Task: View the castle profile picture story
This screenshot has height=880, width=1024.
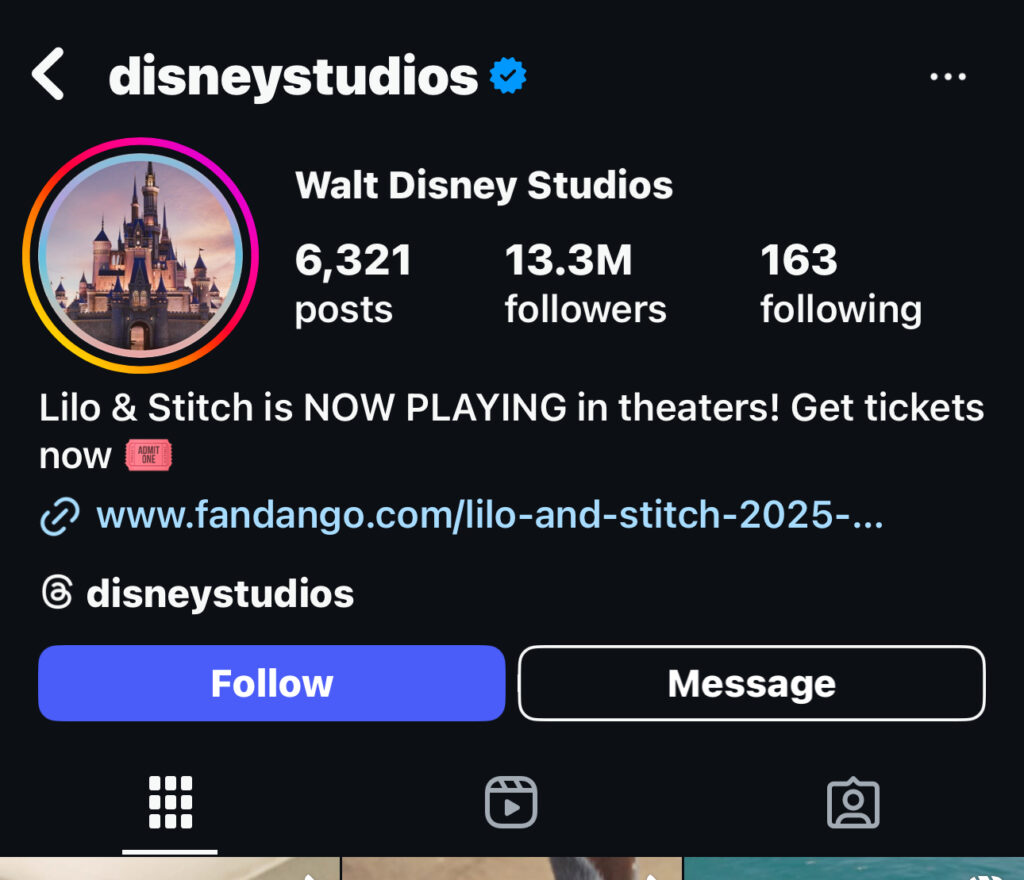Action: pos(141,255)
